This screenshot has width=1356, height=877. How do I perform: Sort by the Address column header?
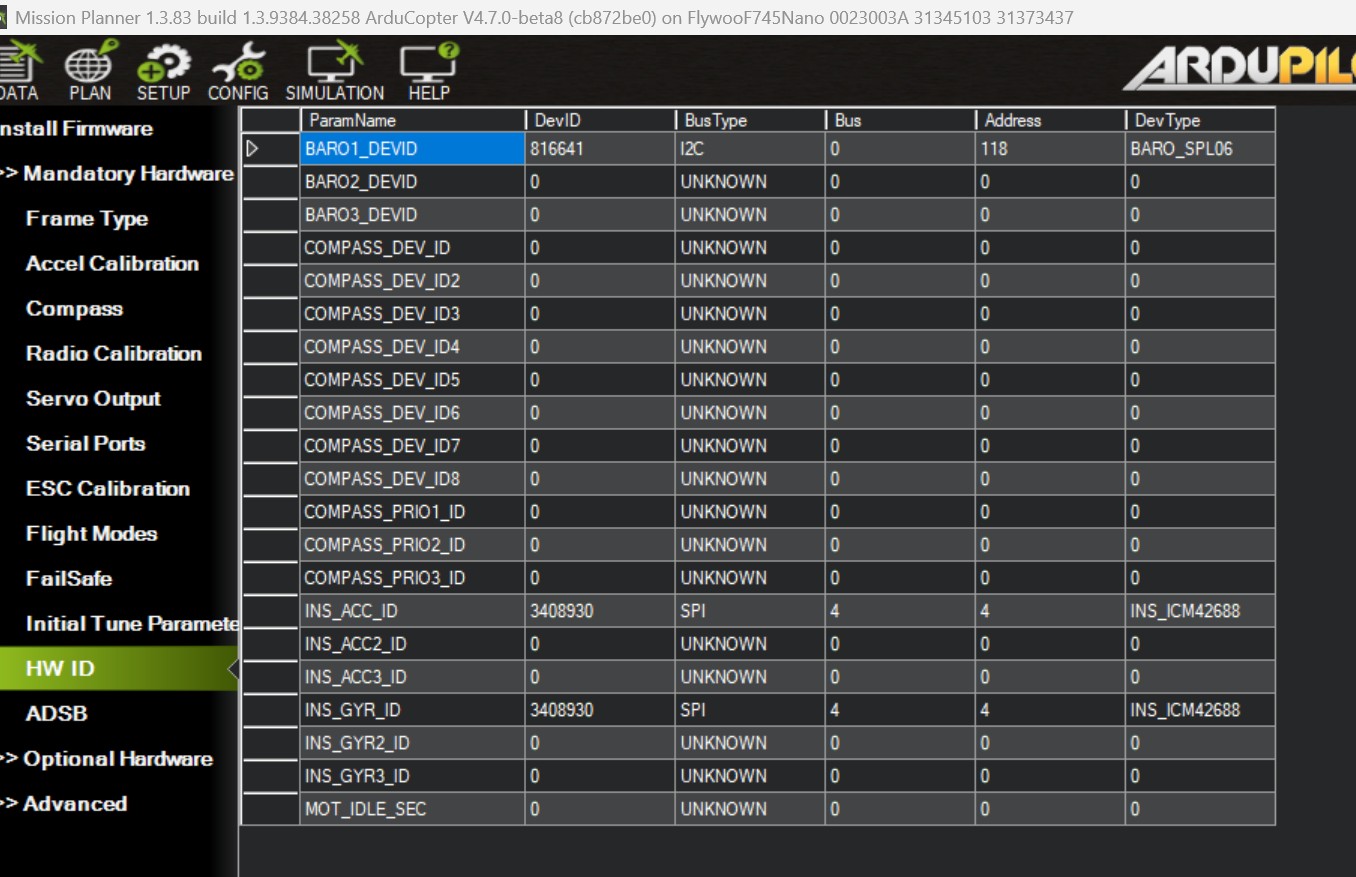click(x=1050, y=120)
